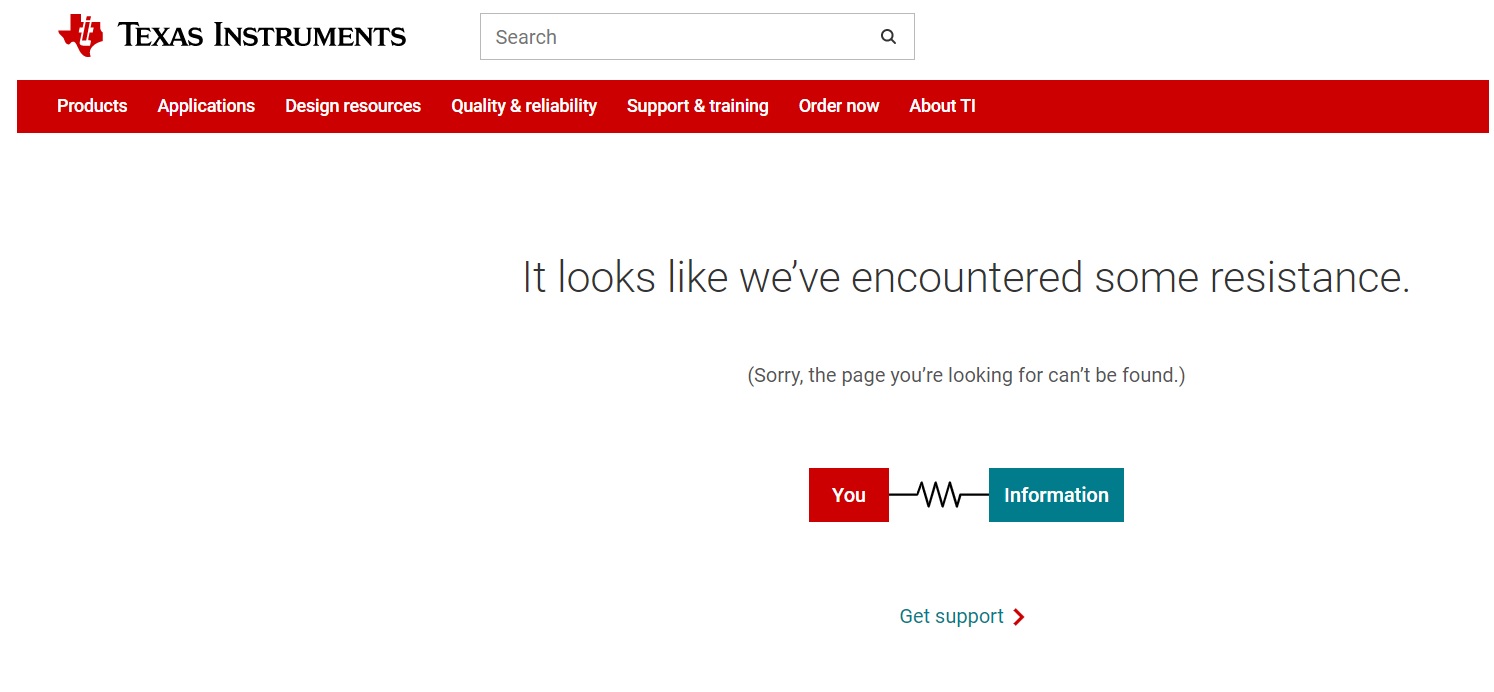Click the Texas Instruments logo

click(232, 36)
